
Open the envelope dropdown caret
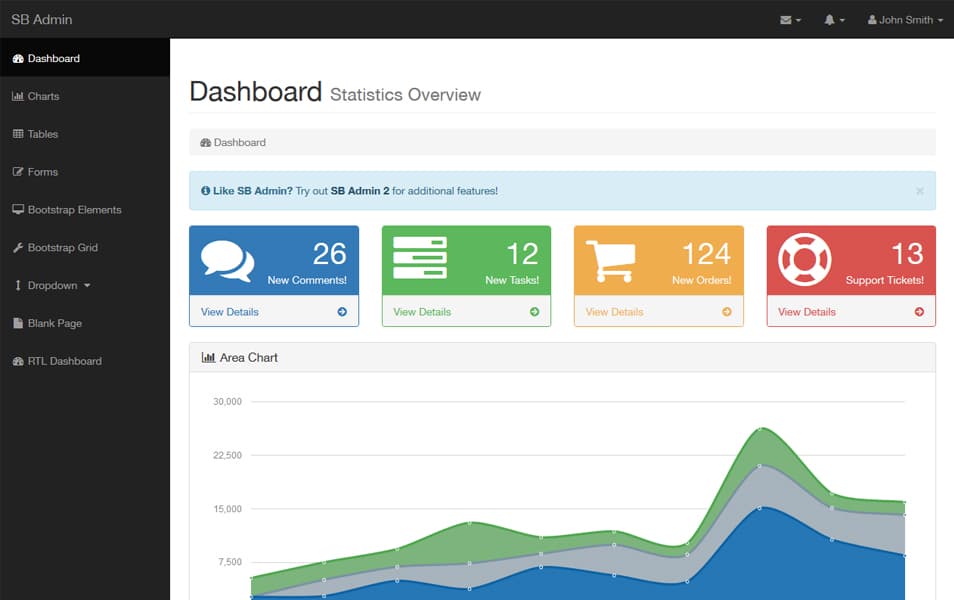click(x=799, y=19)
